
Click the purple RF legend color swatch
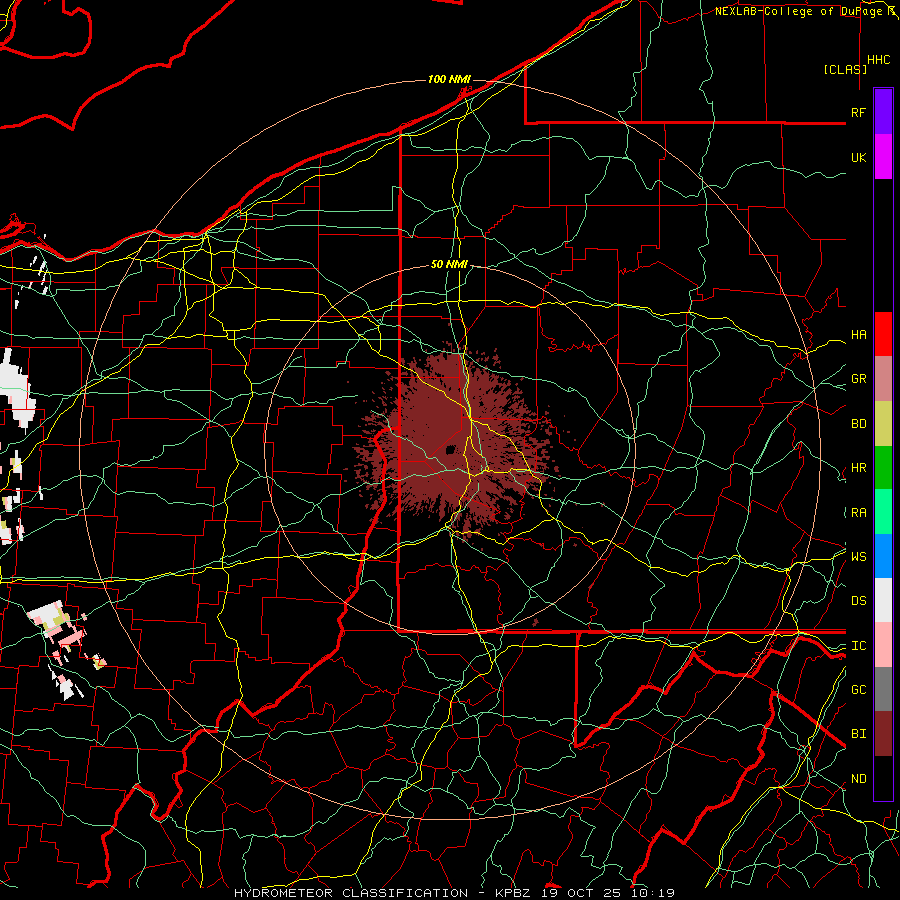click(x=883, y=112)
